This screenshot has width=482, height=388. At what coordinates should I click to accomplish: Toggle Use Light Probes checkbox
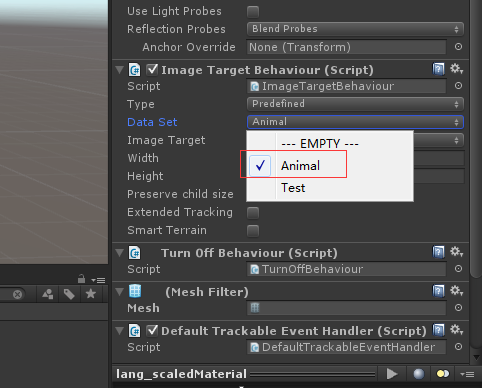coord(253,12)
